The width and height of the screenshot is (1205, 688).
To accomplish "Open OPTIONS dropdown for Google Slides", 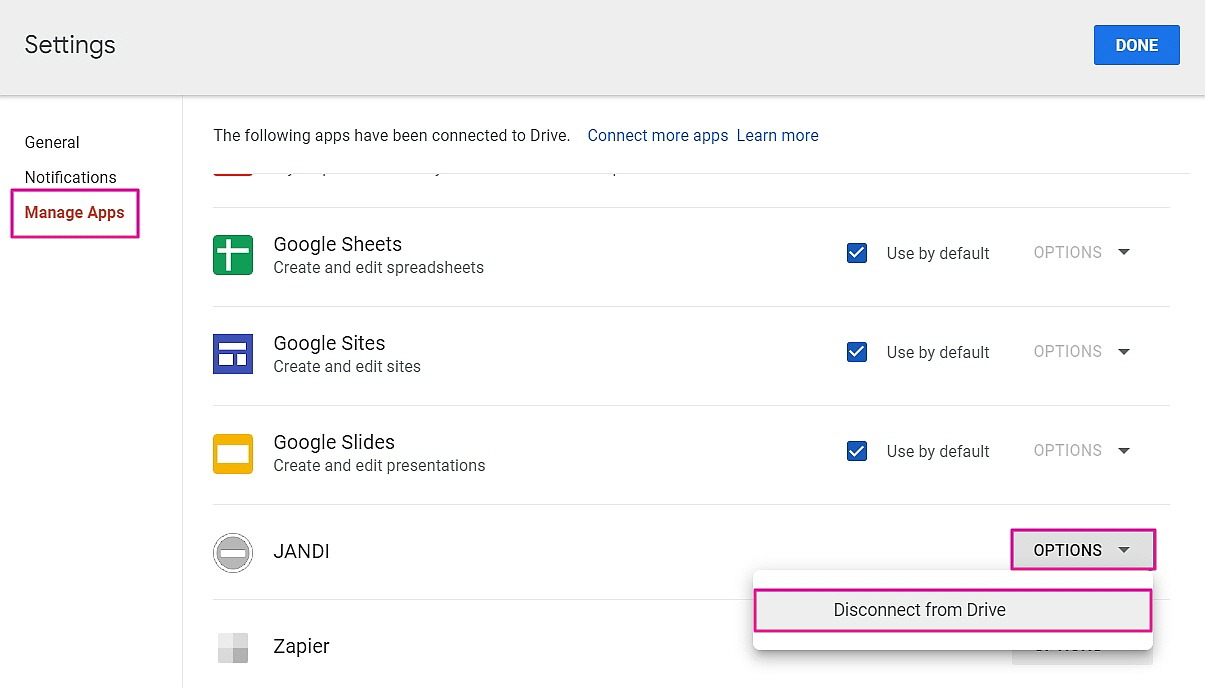I will click(x=1081, y=451).
